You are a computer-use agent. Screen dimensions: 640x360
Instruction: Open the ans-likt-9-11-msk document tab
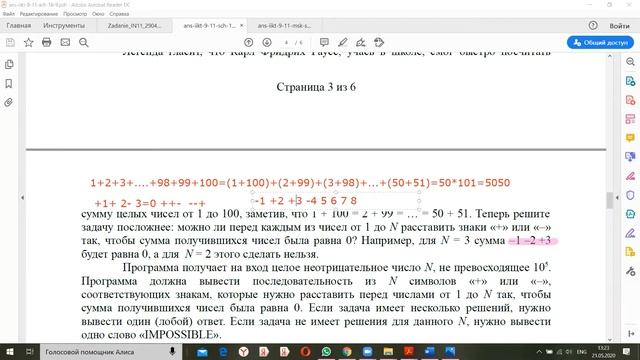[x=284, y=25]
